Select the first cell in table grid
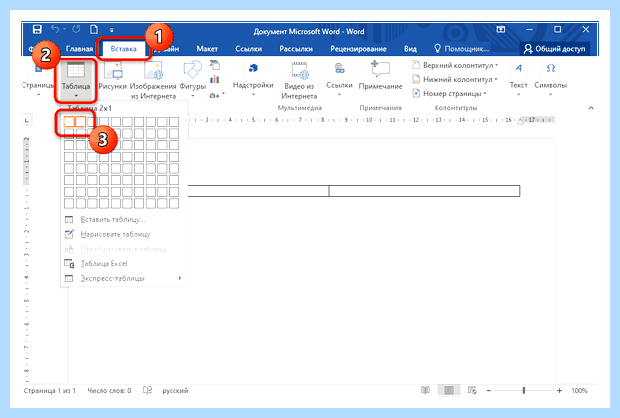The image size is (620, 418). (x=69, y=121)
